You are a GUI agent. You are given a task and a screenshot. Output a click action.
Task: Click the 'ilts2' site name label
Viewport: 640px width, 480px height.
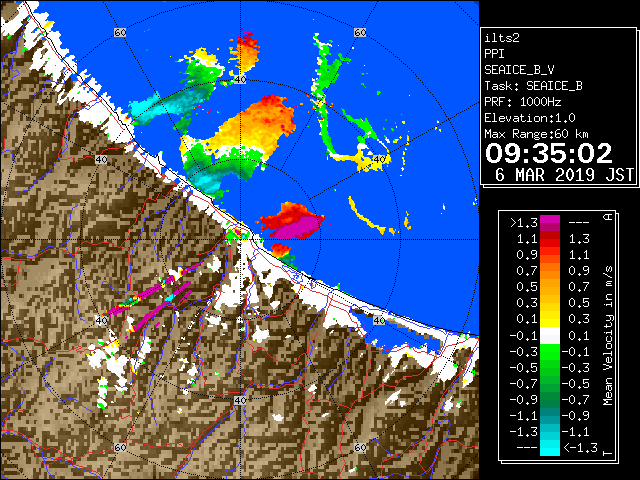pos(502,38)
